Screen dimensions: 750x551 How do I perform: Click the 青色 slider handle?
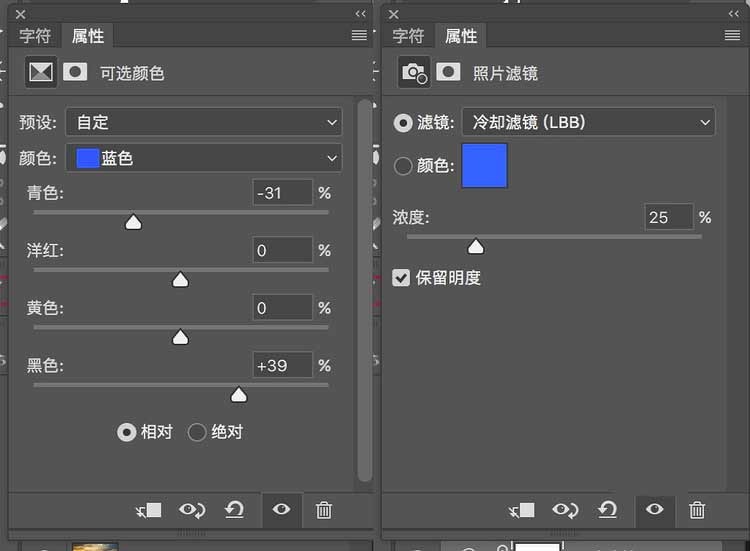point(133,222)
